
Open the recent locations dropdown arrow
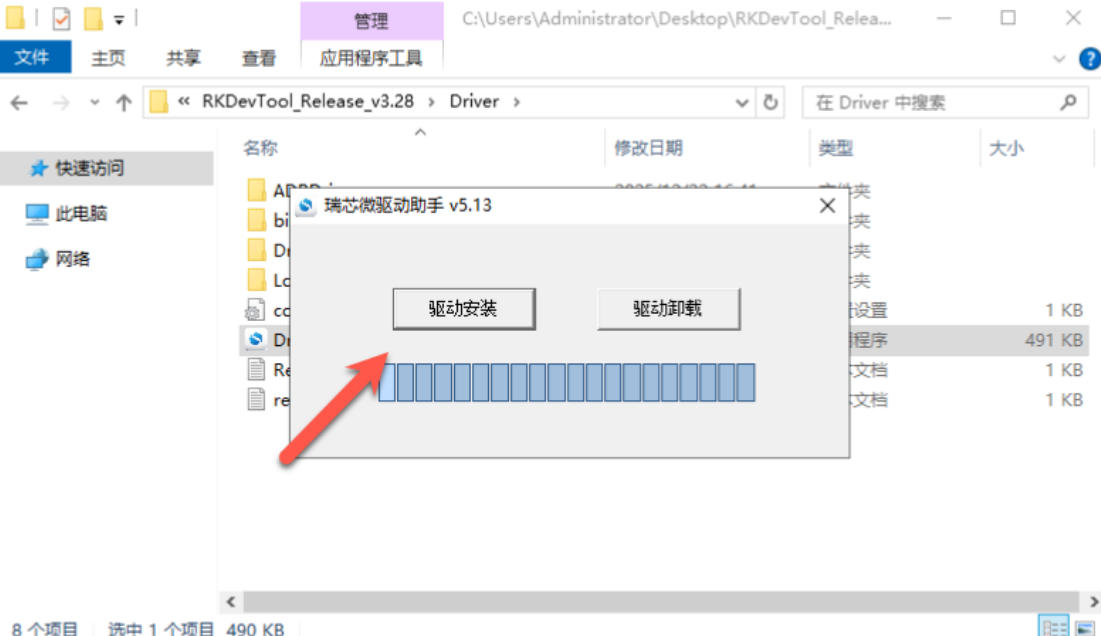[95, 102]
